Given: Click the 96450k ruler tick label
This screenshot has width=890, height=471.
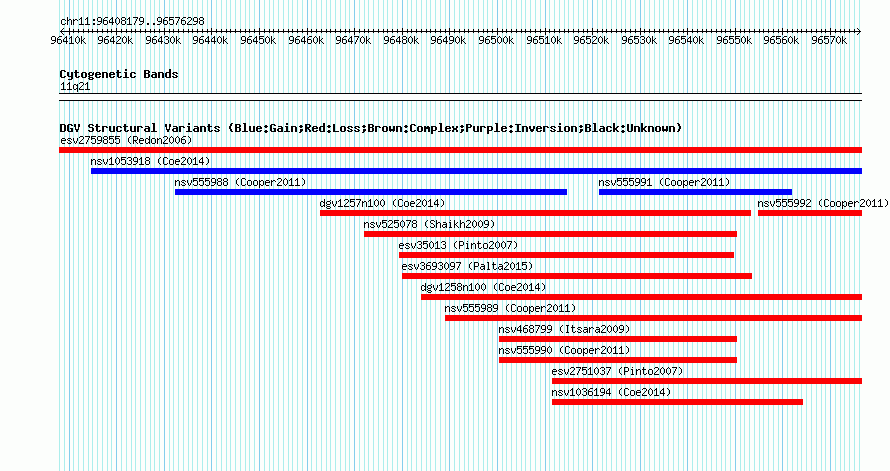Looking at the screenshot, I should pos(258,40).
